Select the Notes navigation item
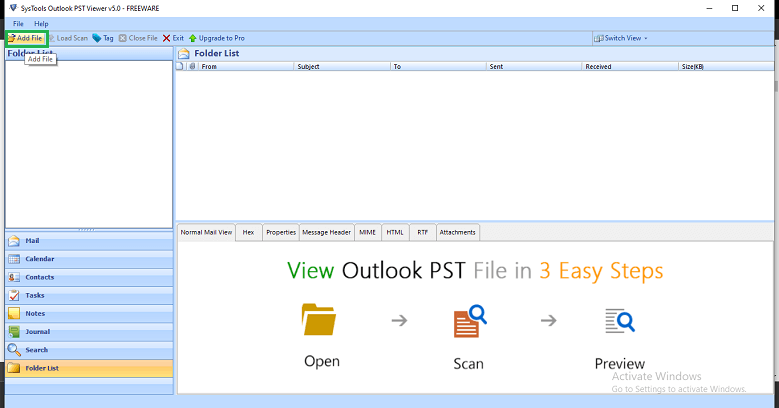The width and height of the screenshot is (779, 408). point(89,314)
